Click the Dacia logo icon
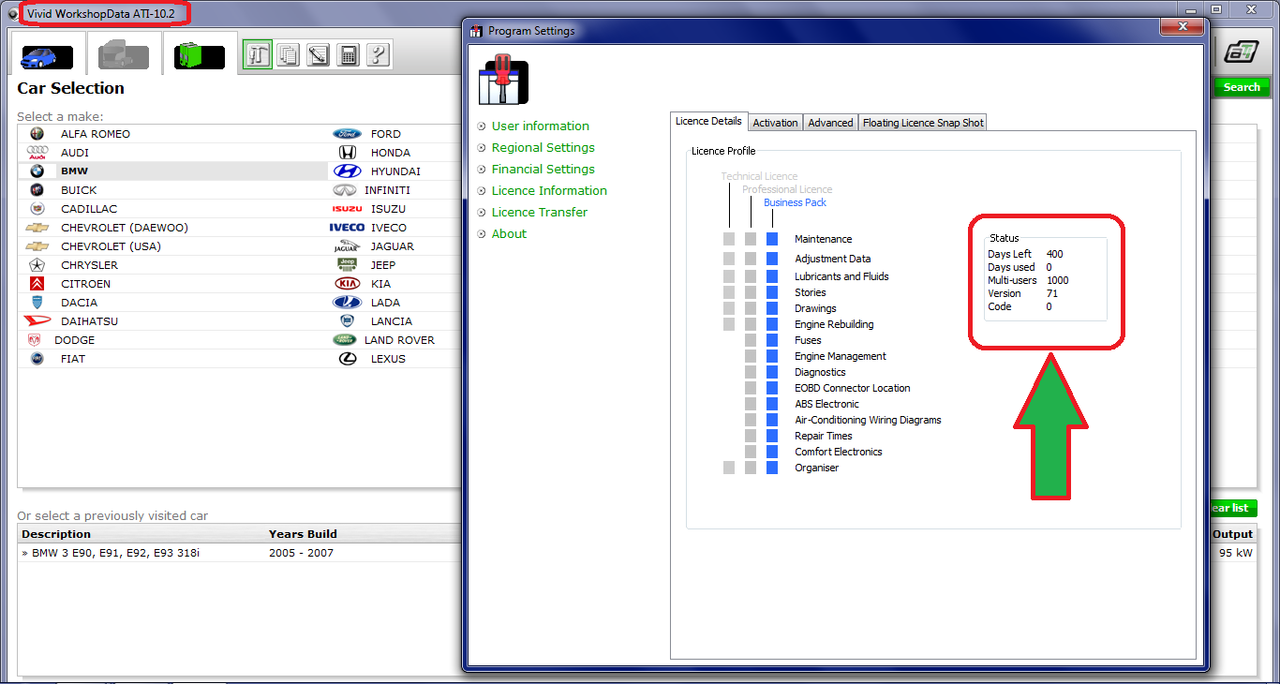 37,303
